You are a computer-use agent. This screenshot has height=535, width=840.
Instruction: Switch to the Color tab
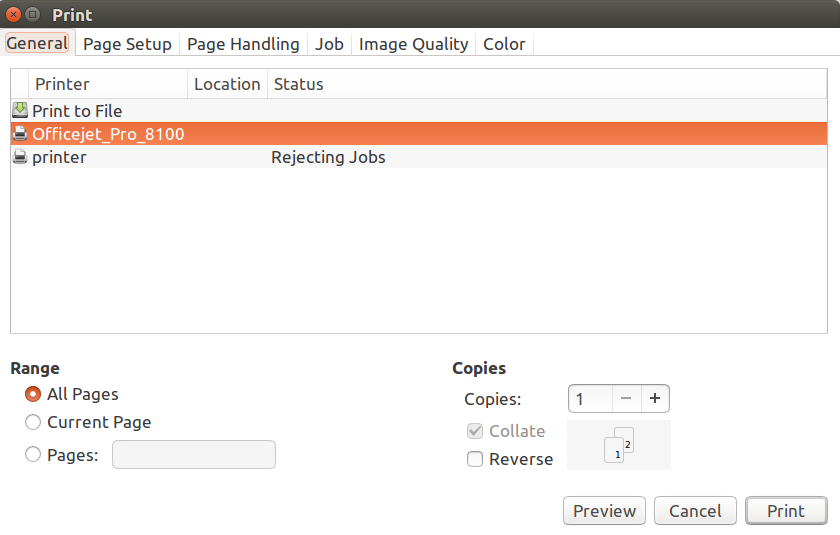504,44
